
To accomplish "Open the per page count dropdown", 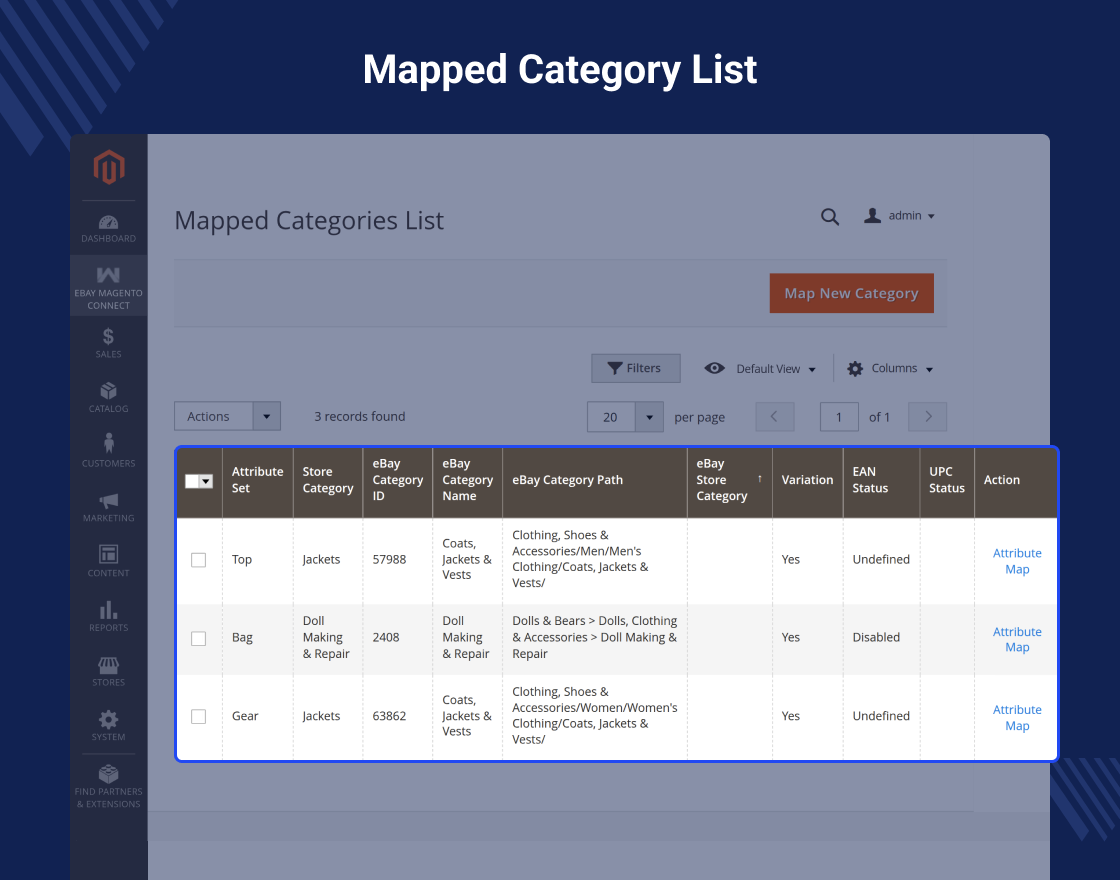I will 625,416.
